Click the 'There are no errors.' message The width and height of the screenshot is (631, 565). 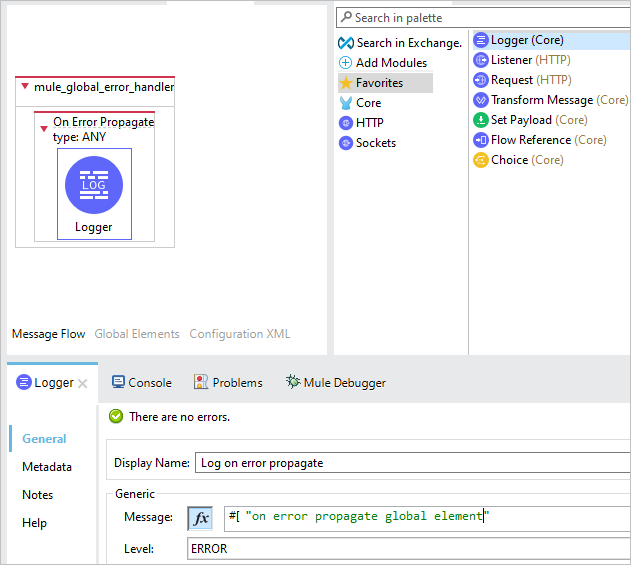(x=179, y=417)
